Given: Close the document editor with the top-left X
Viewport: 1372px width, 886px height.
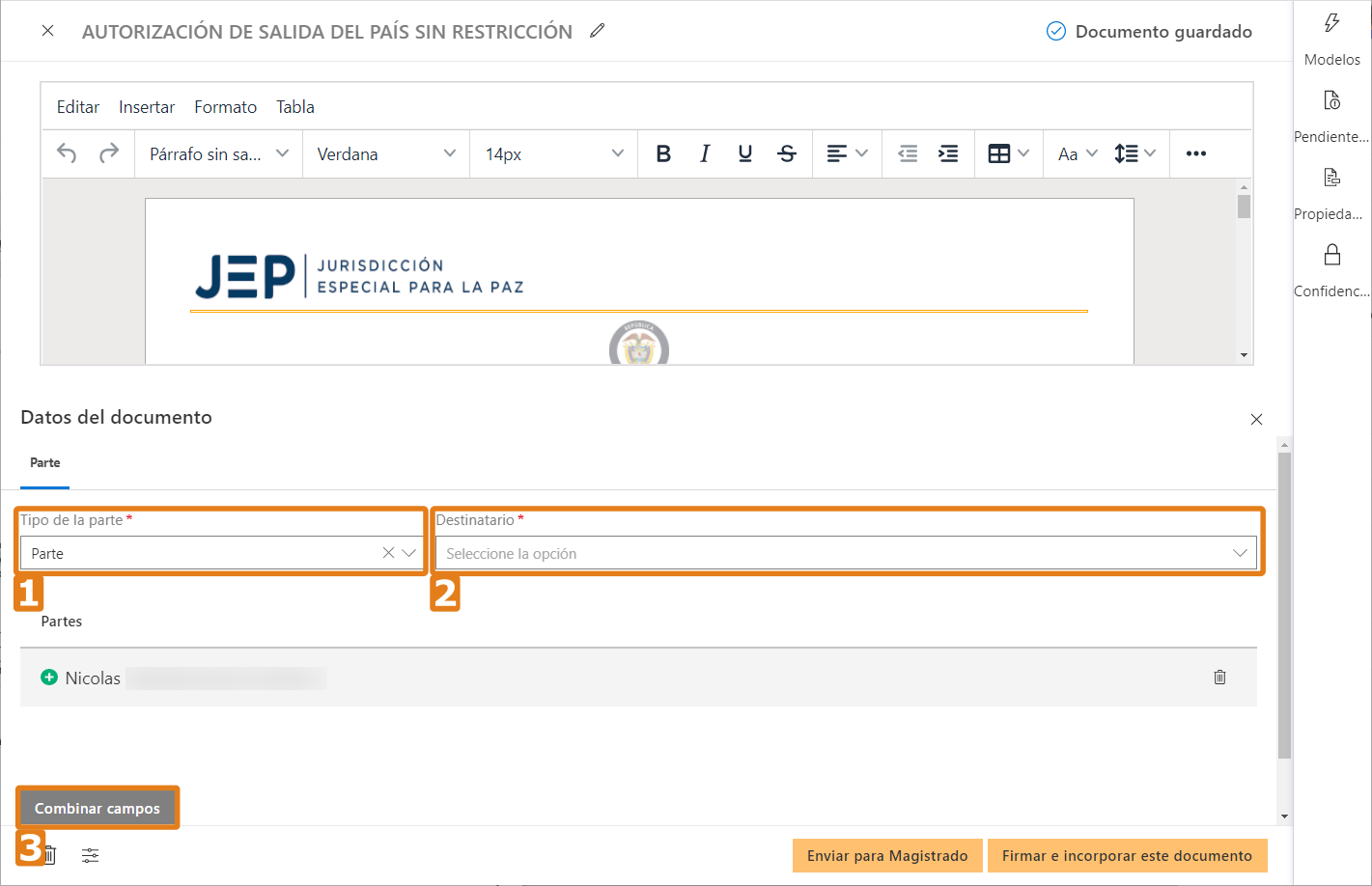Looking at the screenshot, I should click(x=47, y=31).
